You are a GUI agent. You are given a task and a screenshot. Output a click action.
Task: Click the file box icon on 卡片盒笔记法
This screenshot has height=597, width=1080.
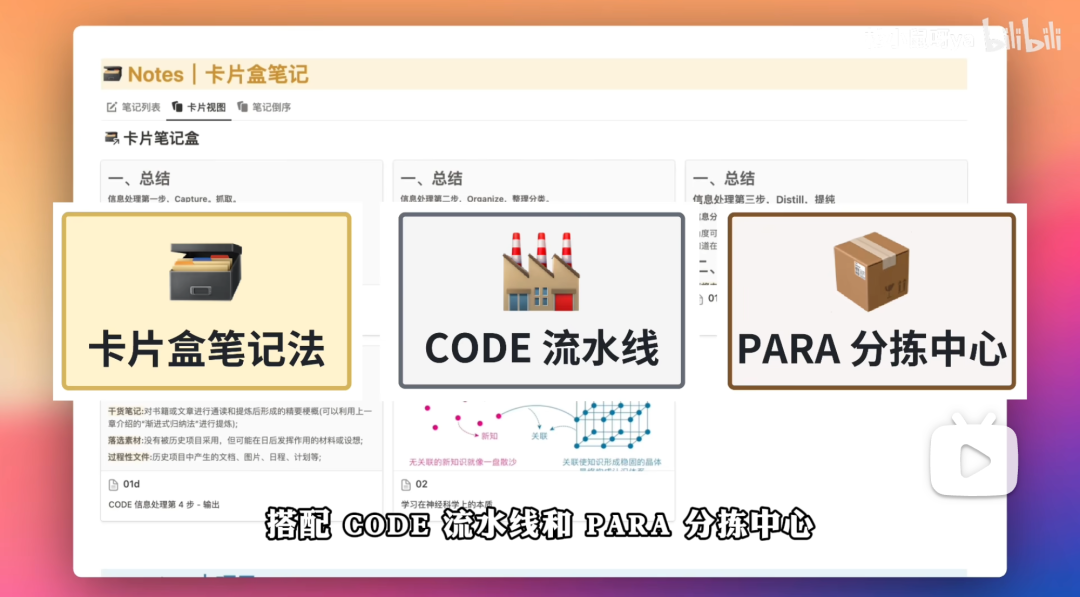pos(206,272)
